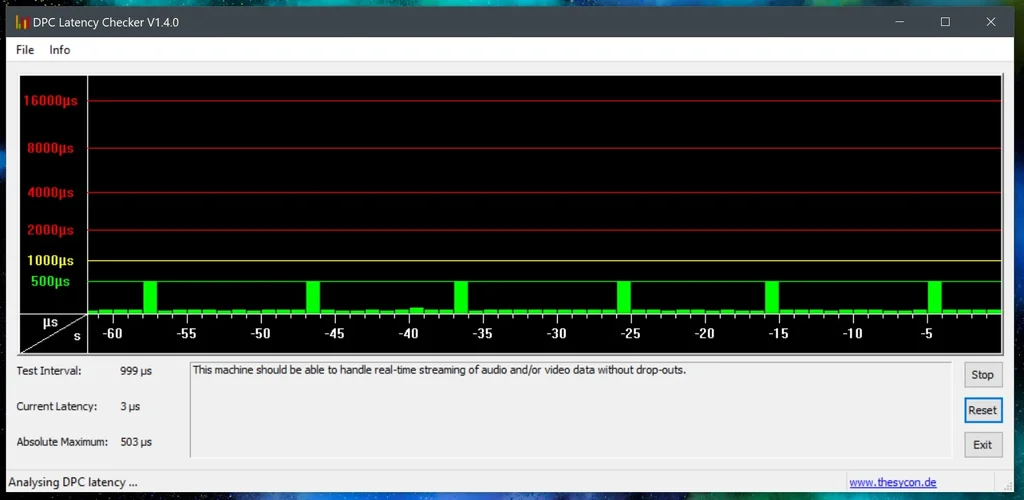Image resolution: width=1024 pixels, height=500 pixels.
Task: Click the -55 time axis label
Action: [x=187, y=334]
